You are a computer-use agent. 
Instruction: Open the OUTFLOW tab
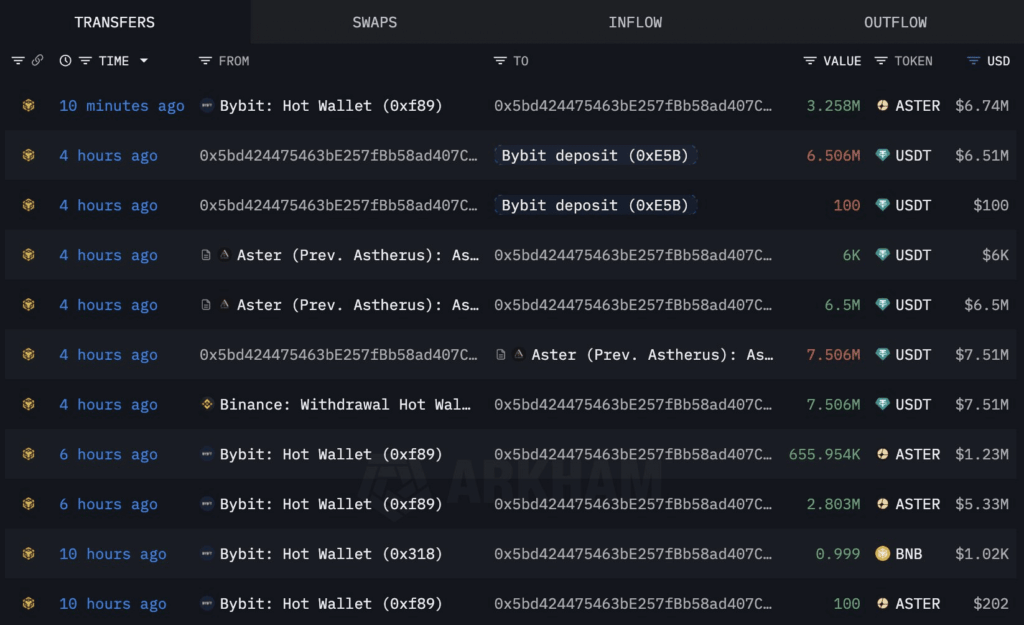click(x=895, y=22)
